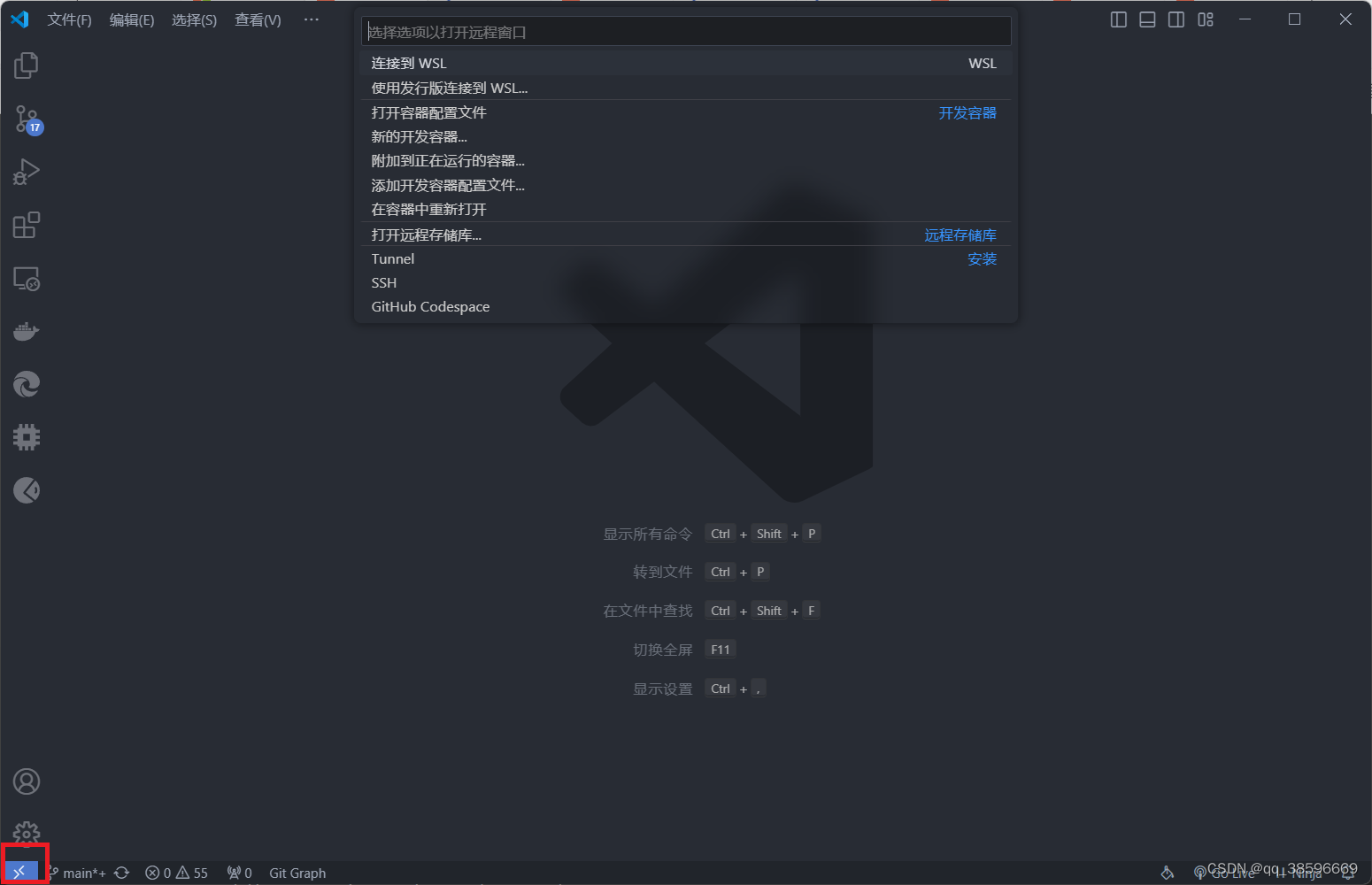This screenshot has height=885, width=1372.
Task: Choose 附加到正在运行的容器... option
Action: click(x=447, y=160)
